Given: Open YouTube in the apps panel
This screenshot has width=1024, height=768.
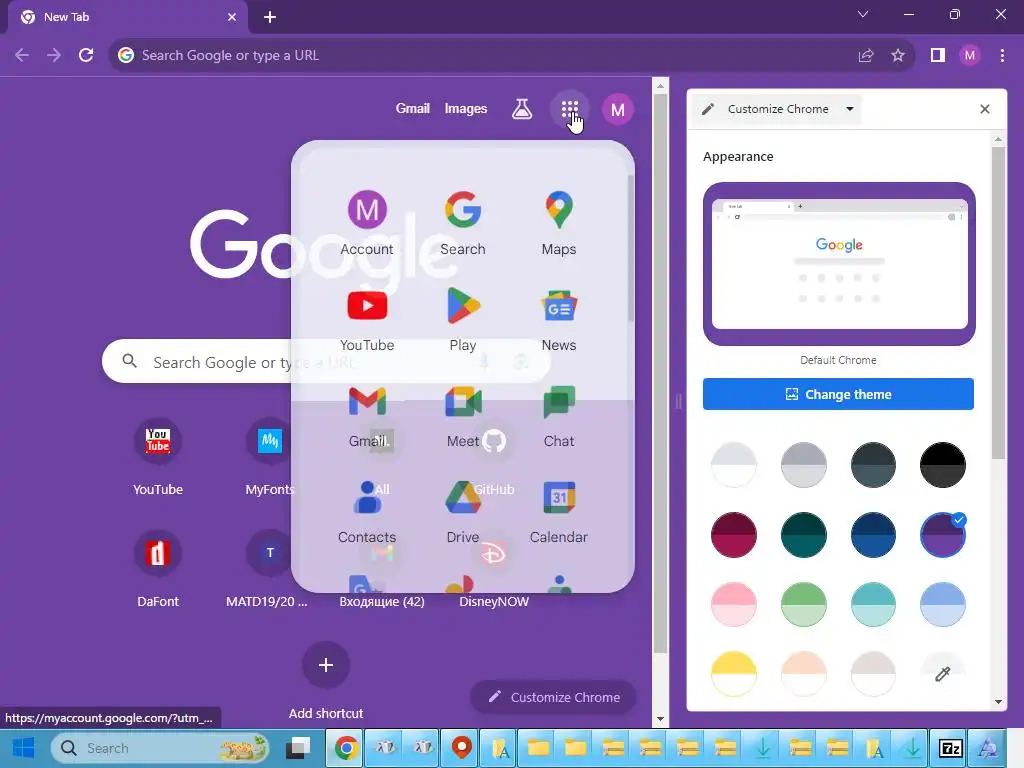Looking at the screenshot, I should click(367, 319).
